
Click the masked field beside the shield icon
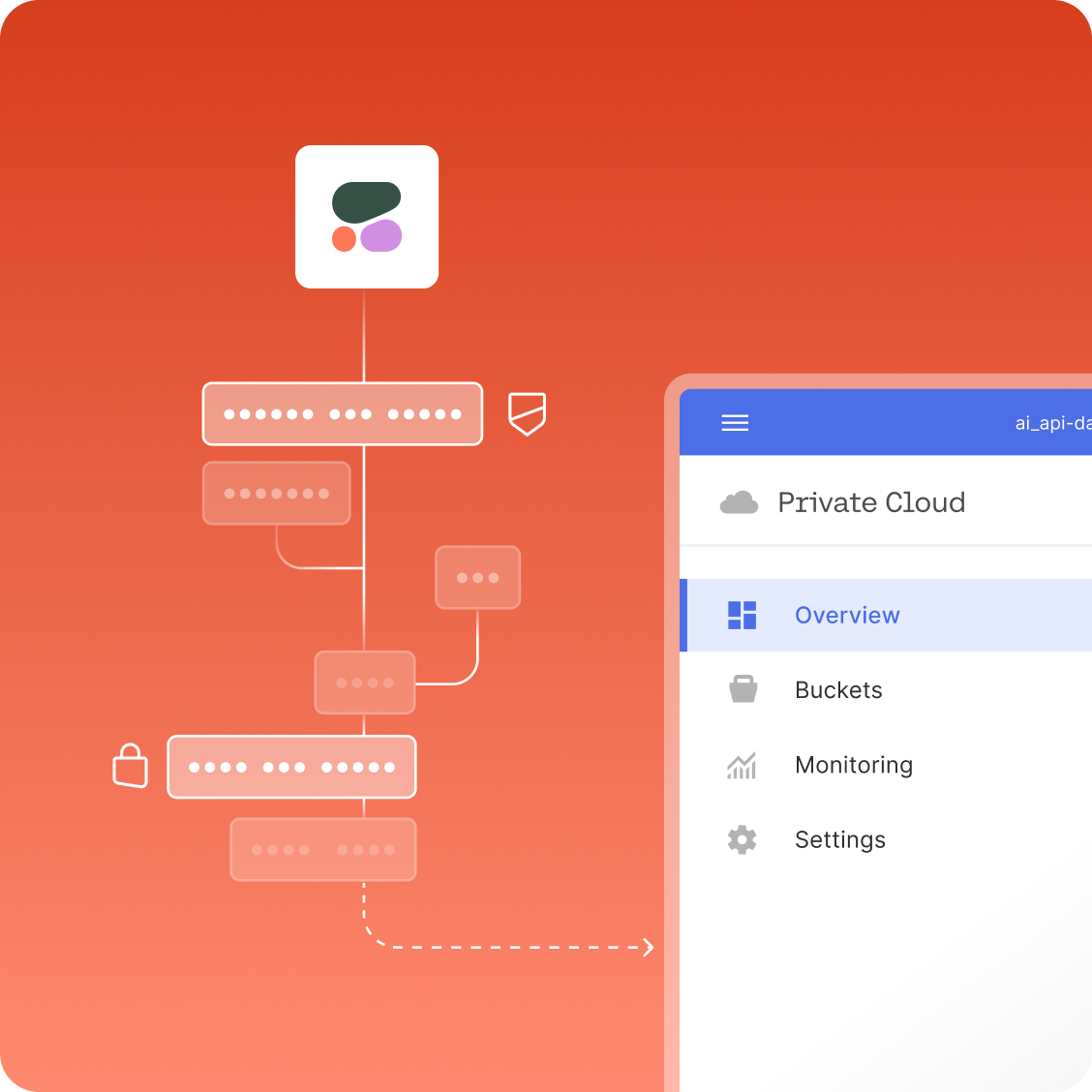point(343,413)
